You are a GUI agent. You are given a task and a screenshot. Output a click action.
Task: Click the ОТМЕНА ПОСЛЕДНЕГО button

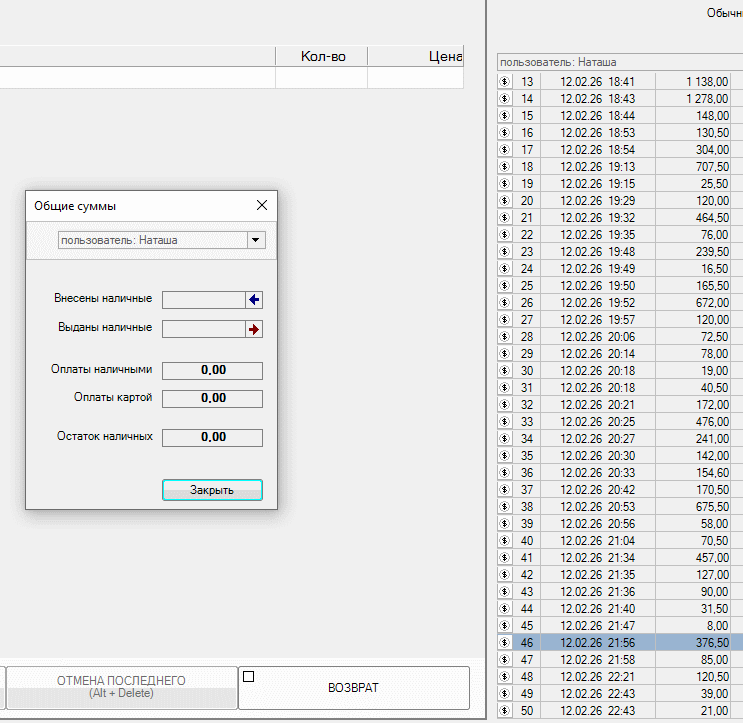(121, 687)
